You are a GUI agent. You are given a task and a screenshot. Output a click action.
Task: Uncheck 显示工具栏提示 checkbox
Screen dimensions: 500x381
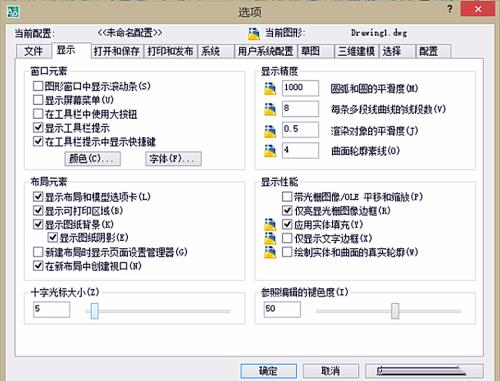(x=38, y=127)
